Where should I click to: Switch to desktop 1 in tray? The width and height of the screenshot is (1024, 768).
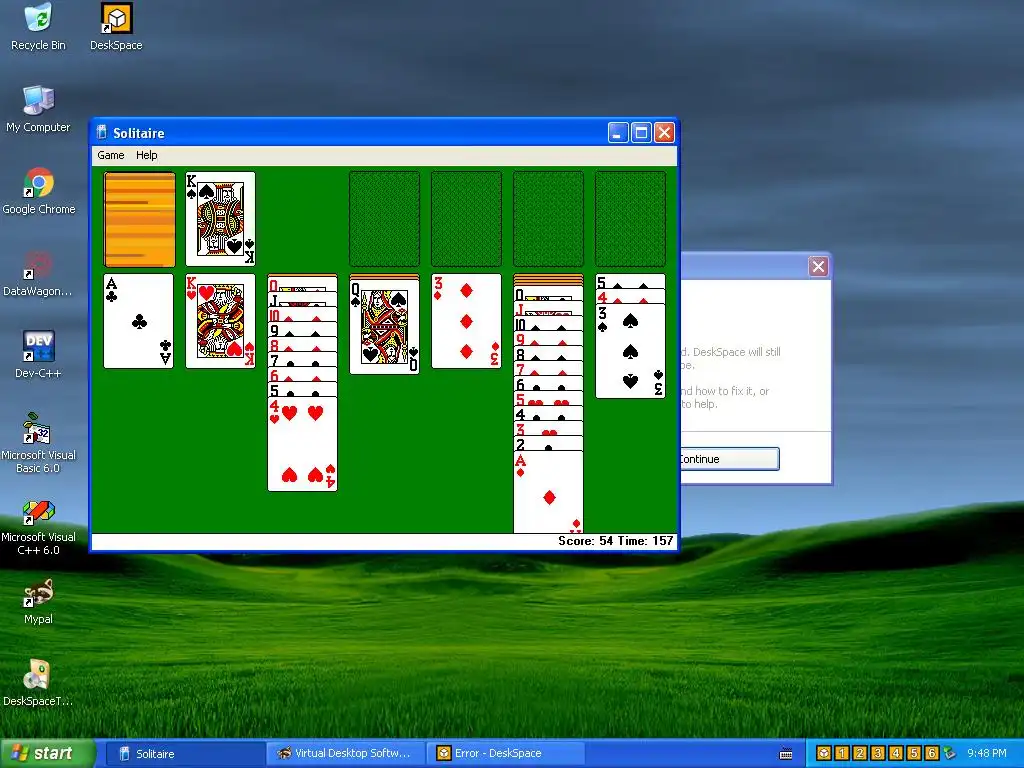(842, 754)
